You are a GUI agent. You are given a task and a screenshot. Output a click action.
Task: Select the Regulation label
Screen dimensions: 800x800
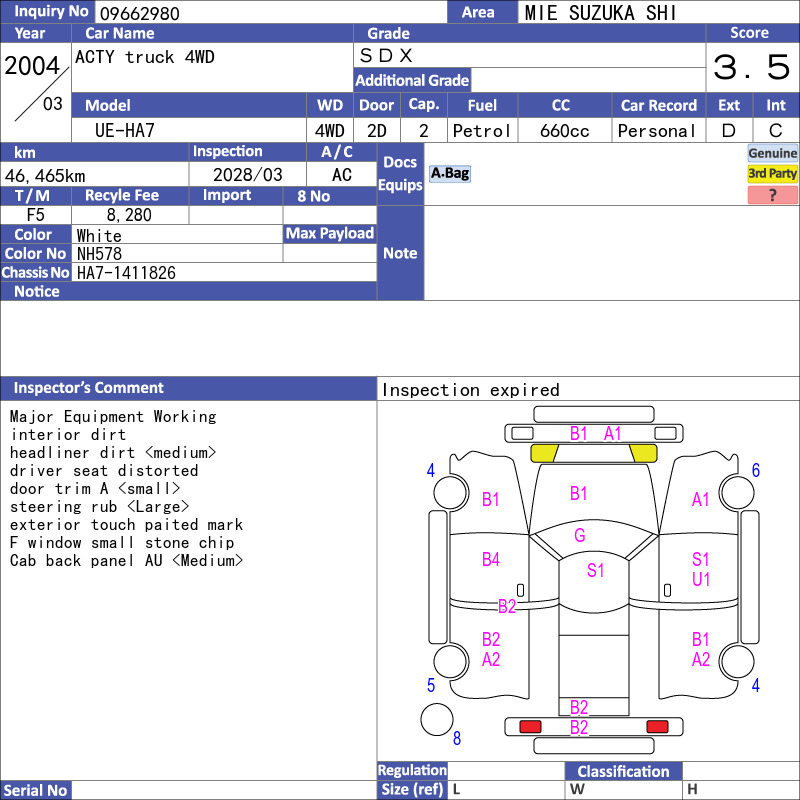[x=412, y=770]
